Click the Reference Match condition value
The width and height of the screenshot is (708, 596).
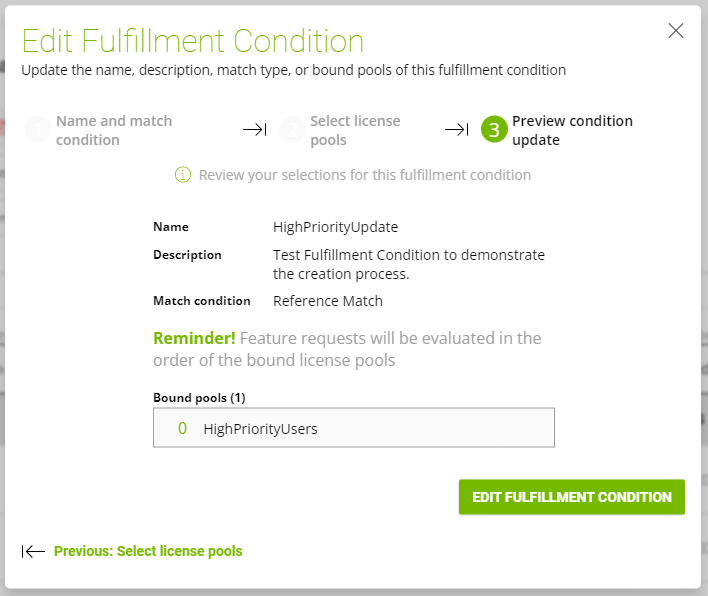328,301
